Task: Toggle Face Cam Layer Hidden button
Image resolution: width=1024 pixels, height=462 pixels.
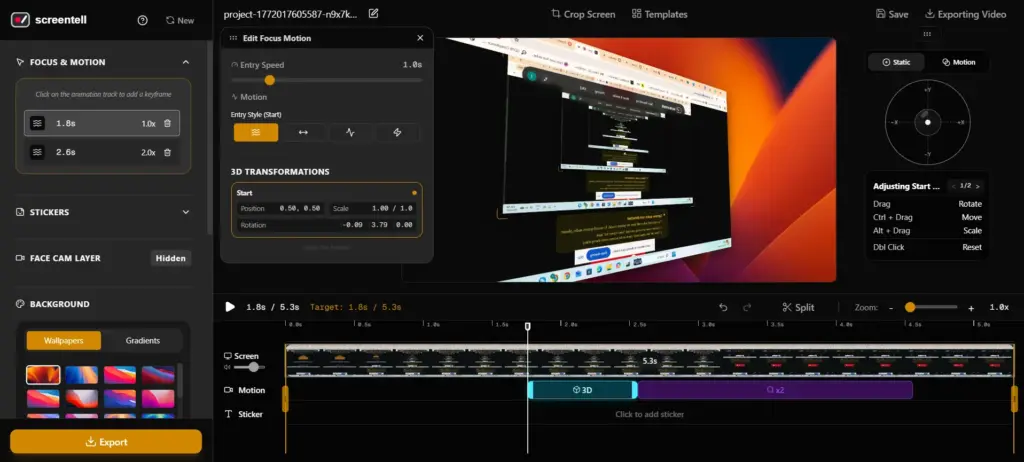Action: 170,258
